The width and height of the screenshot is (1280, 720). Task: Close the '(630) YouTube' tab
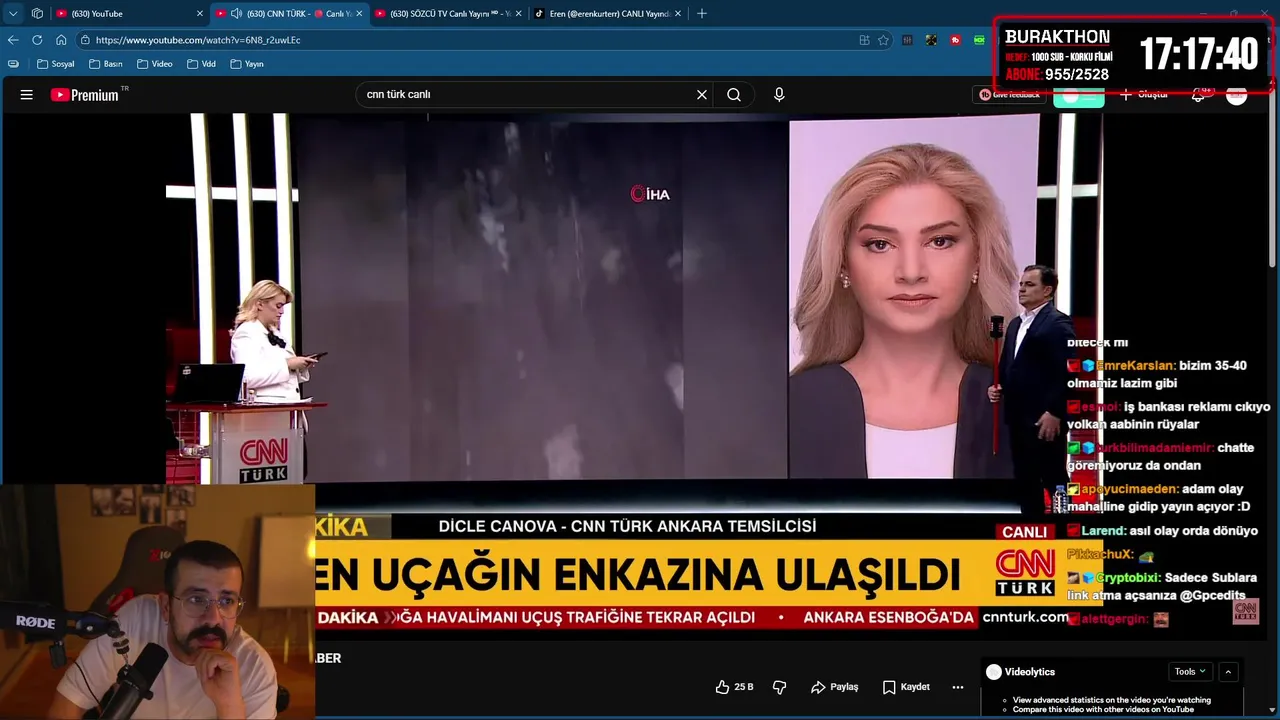(199, 13)
